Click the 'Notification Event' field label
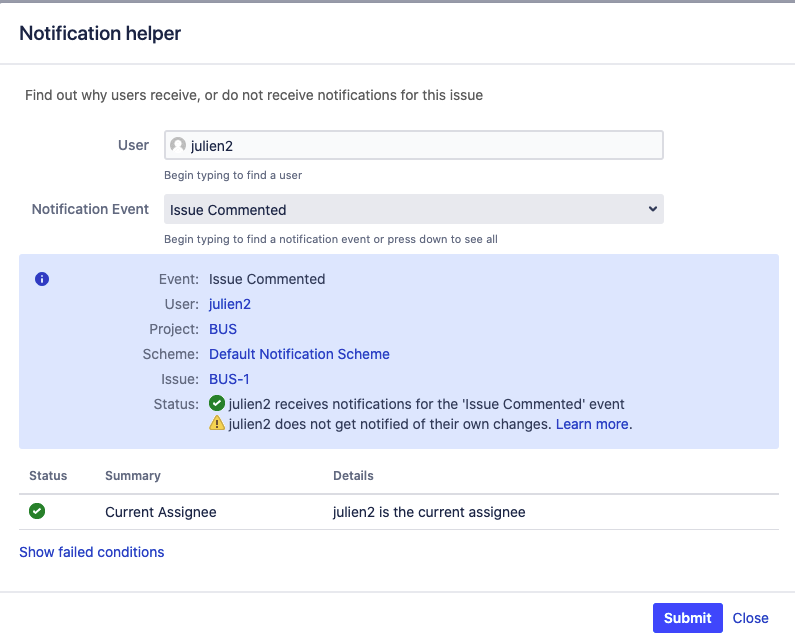This screenshot has height=641, width=795. [90, 209]
